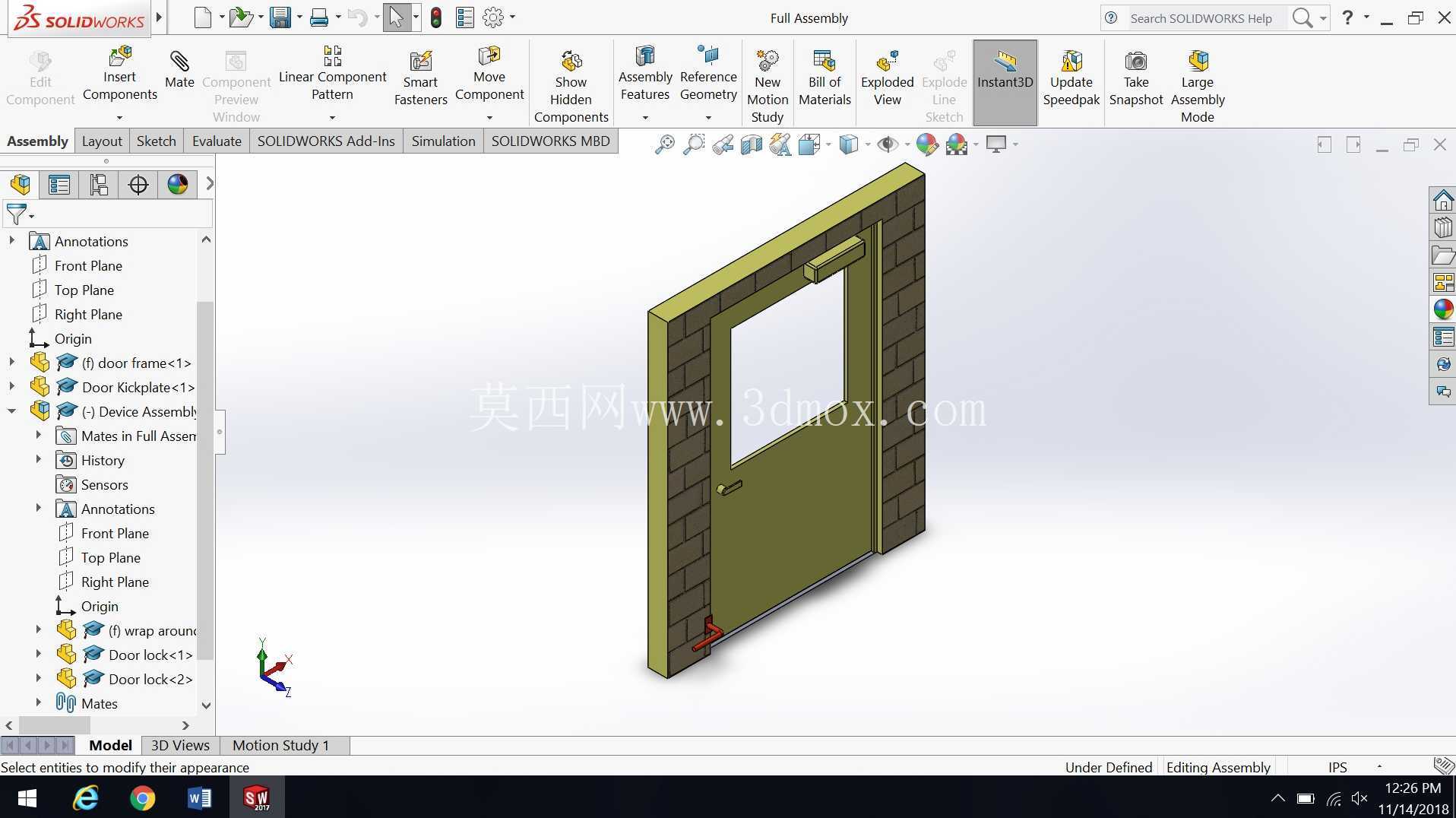This screenshot has height=818, width=1456.
Task: Click the IPS unit system button
Action: 1337,767
